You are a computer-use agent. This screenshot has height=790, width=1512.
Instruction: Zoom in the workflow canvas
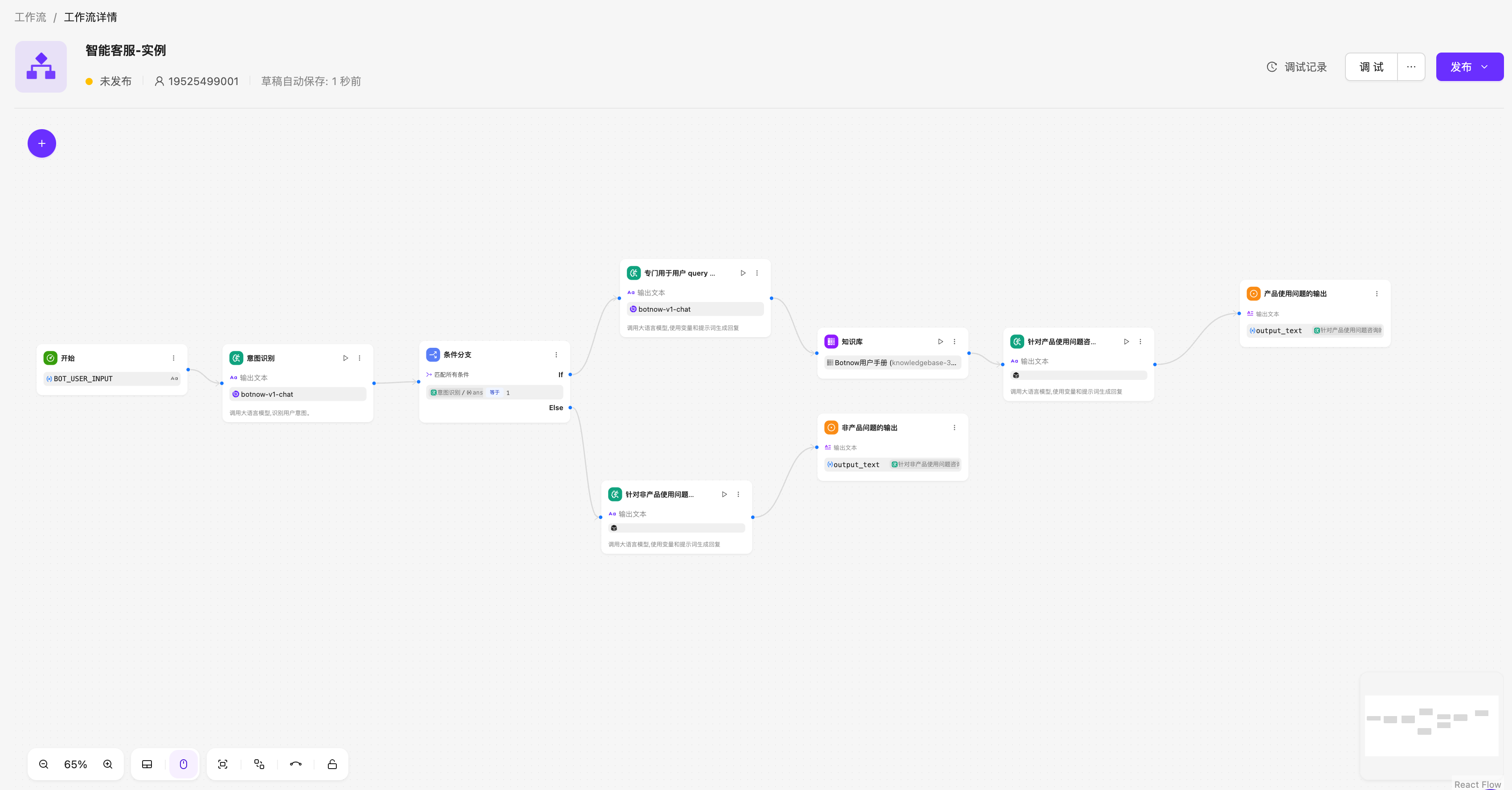108,764
